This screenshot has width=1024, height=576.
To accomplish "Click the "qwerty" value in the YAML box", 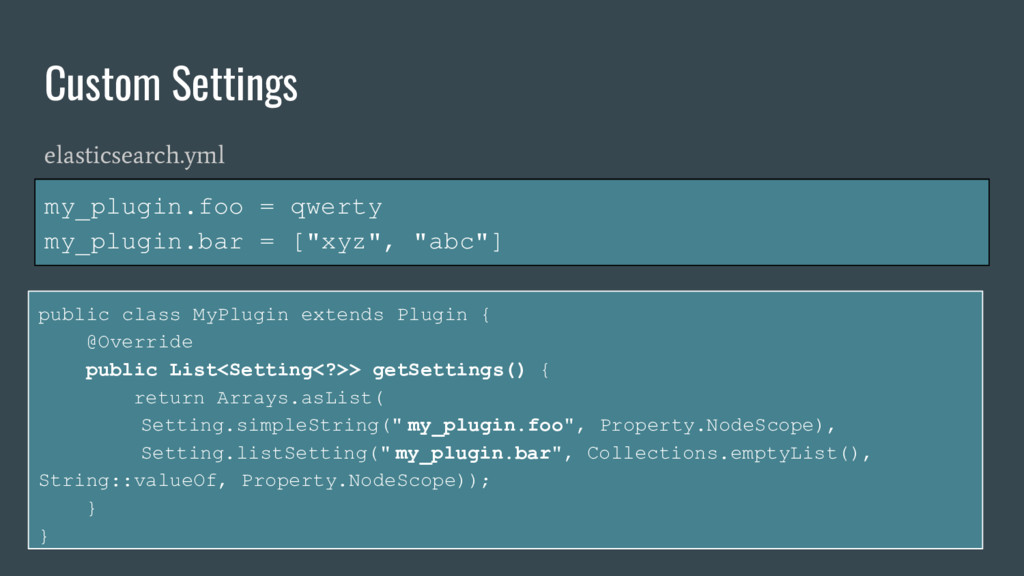I will click(336, 208).
